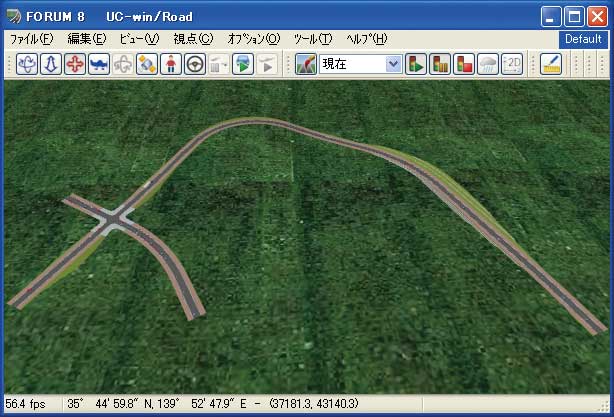The image size is (614, 417).
Task: Click the Default label in menu bar
Action: click(x=583, y=39)
